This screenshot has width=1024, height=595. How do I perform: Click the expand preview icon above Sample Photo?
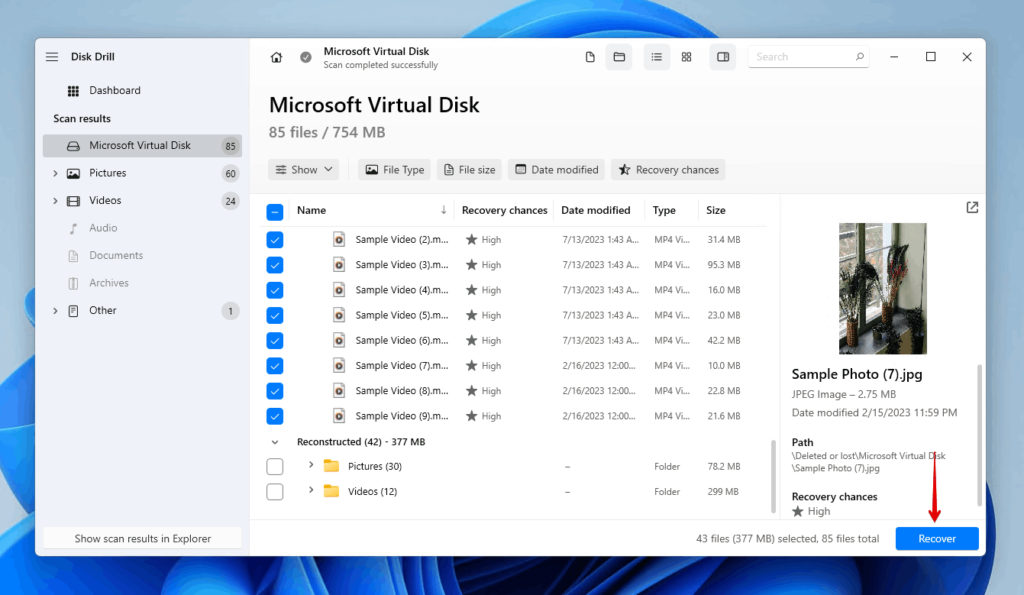coord(972,207)
